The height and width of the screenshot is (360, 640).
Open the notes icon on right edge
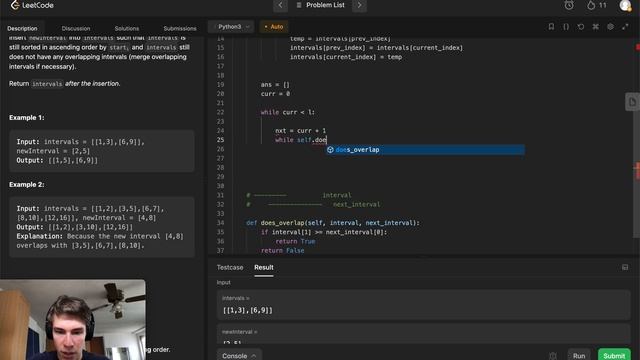[x=632, y=102]
